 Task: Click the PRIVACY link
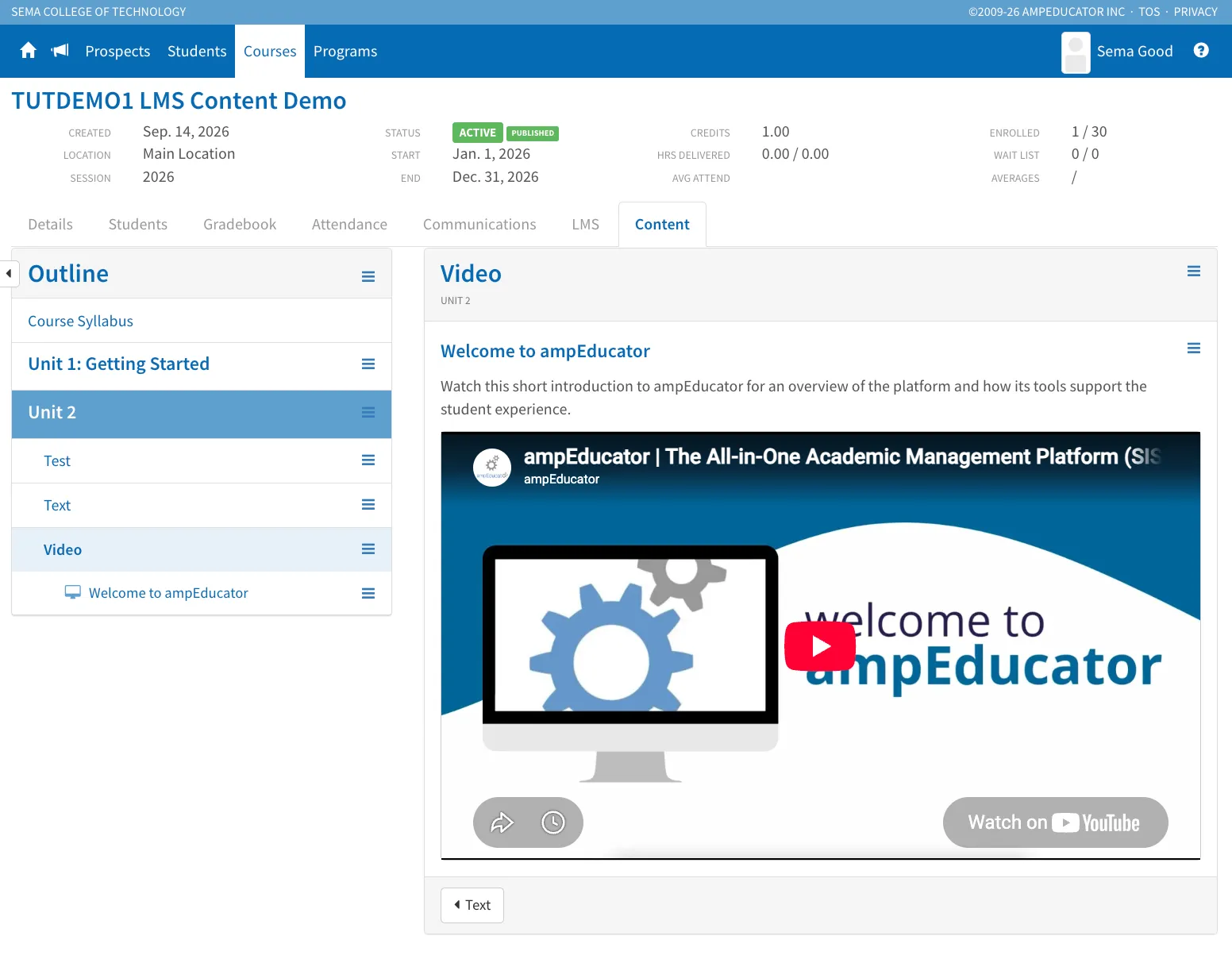coord(1195,12)
